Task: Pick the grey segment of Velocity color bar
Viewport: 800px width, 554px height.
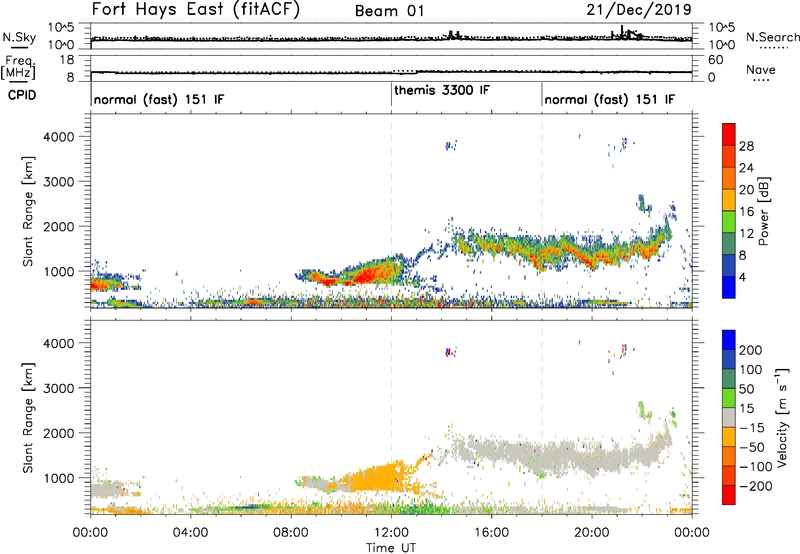Action: coord(729,418)
